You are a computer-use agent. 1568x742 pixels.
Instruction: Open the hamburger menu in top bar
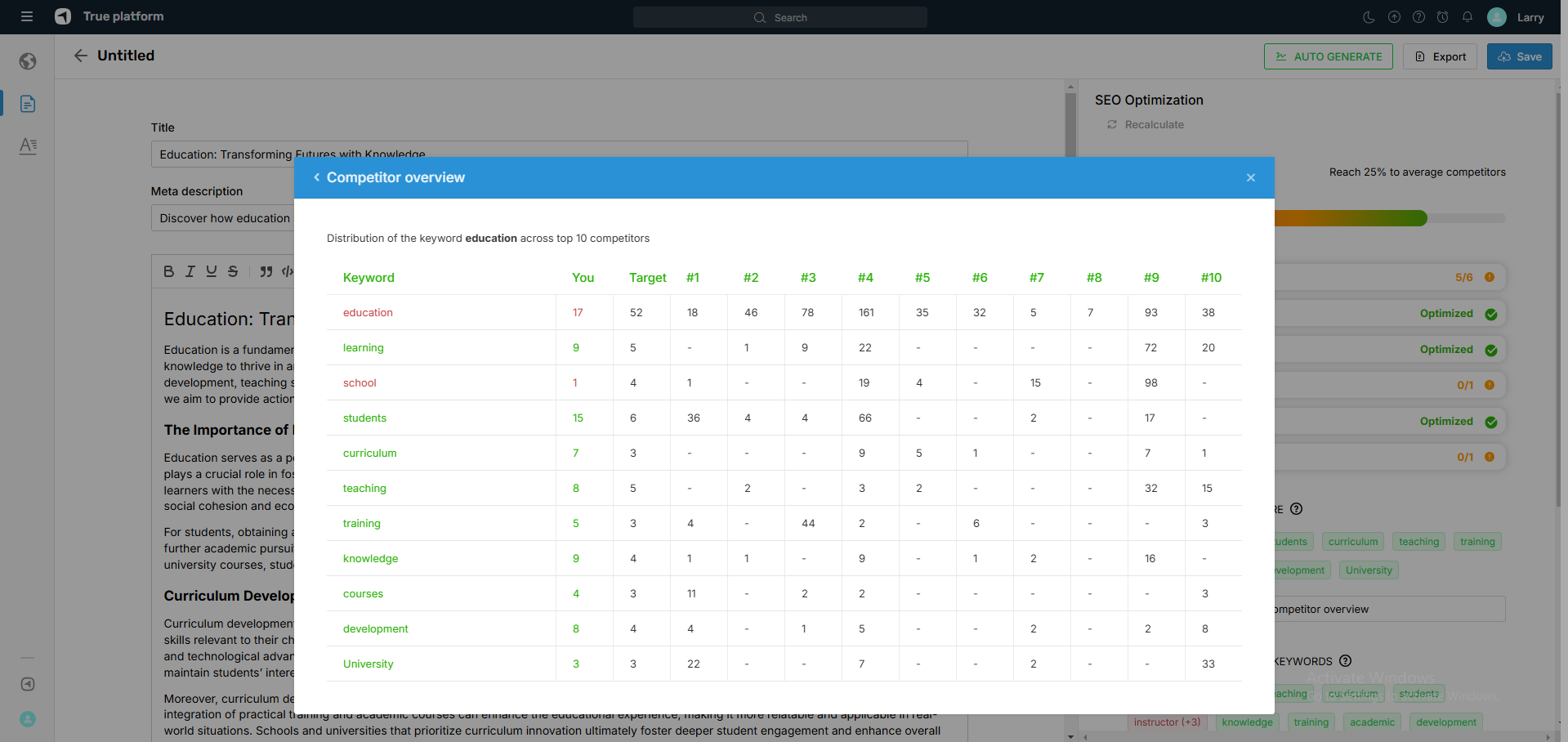tap(27, 16)
